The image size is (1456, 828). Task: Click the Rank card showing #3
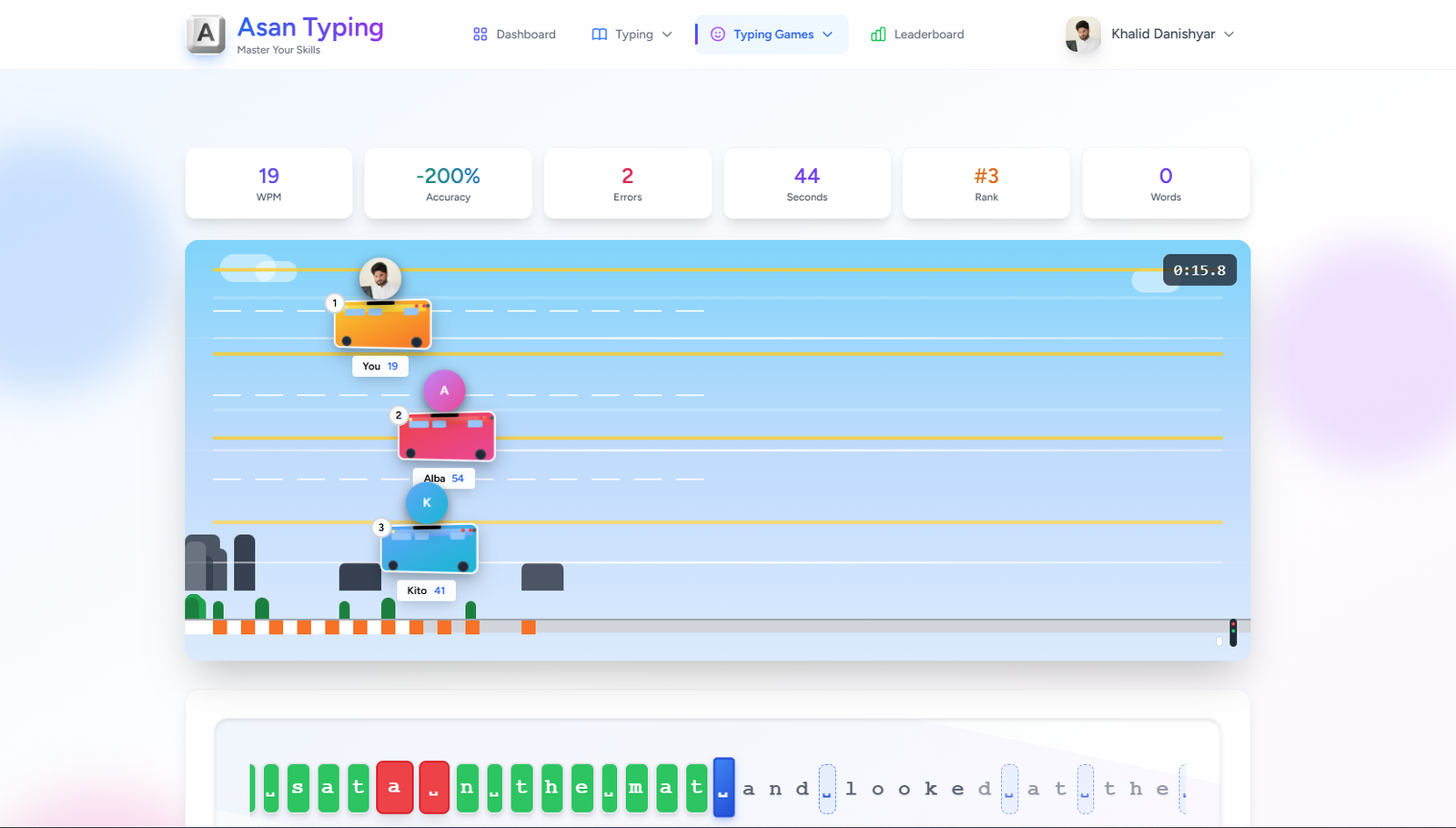(x=986, y=183)
